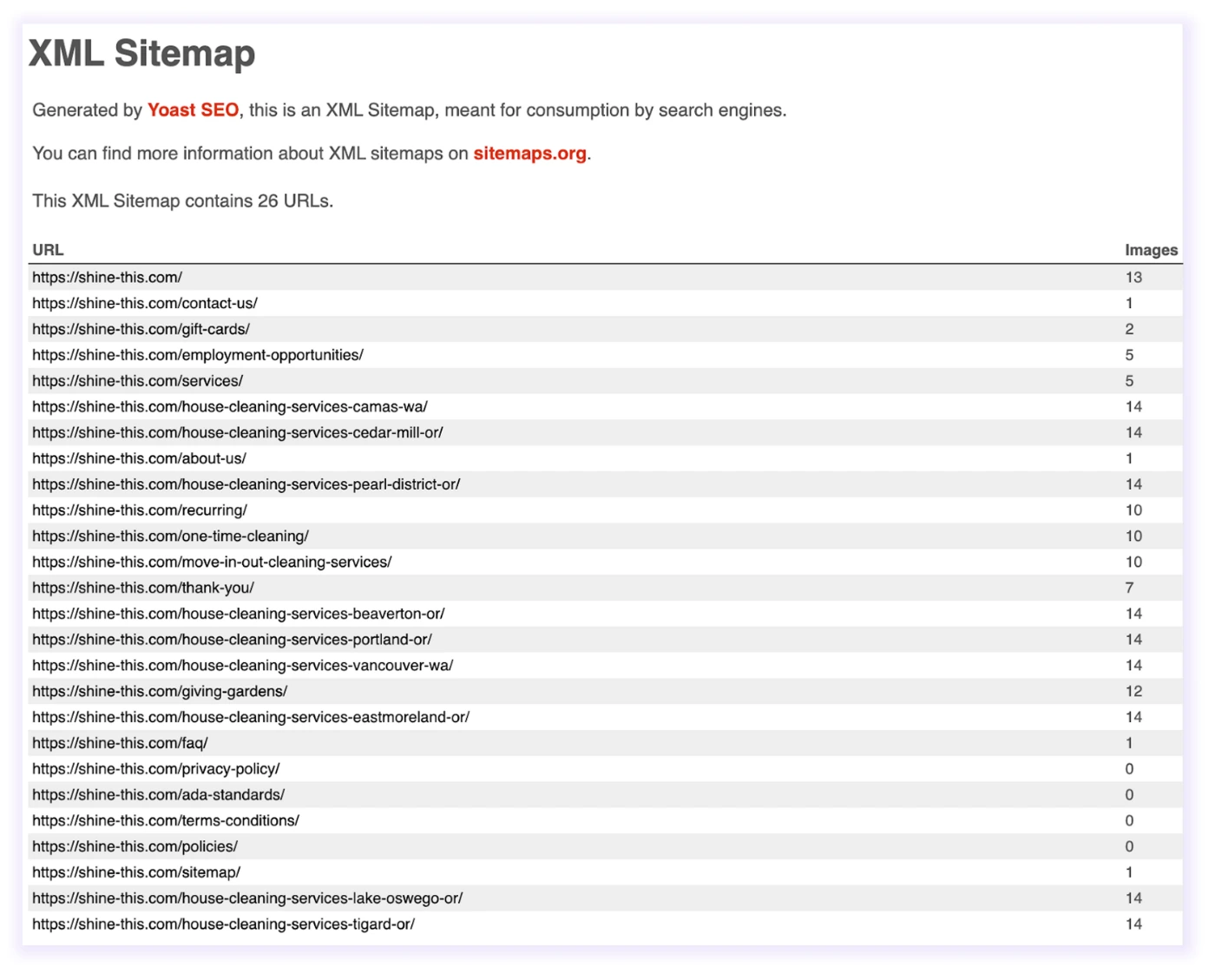Open the terms-conditions page link
The image size is (1228, 980).
pos(164,820)
